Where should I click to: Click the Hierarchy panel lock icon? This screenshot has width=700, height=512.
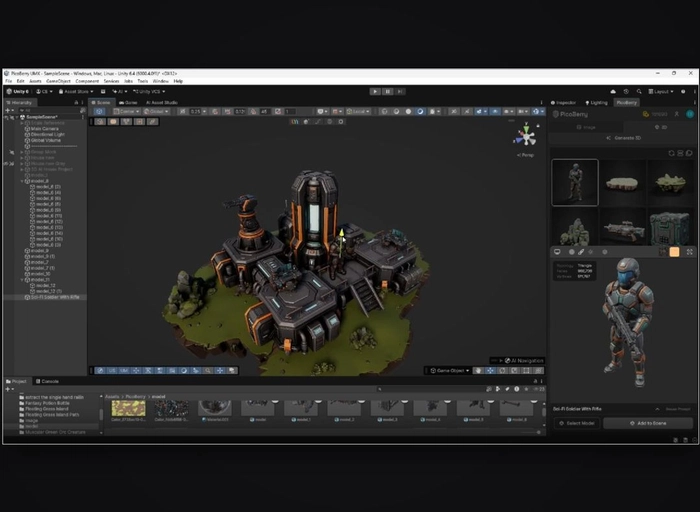[76, 103]
